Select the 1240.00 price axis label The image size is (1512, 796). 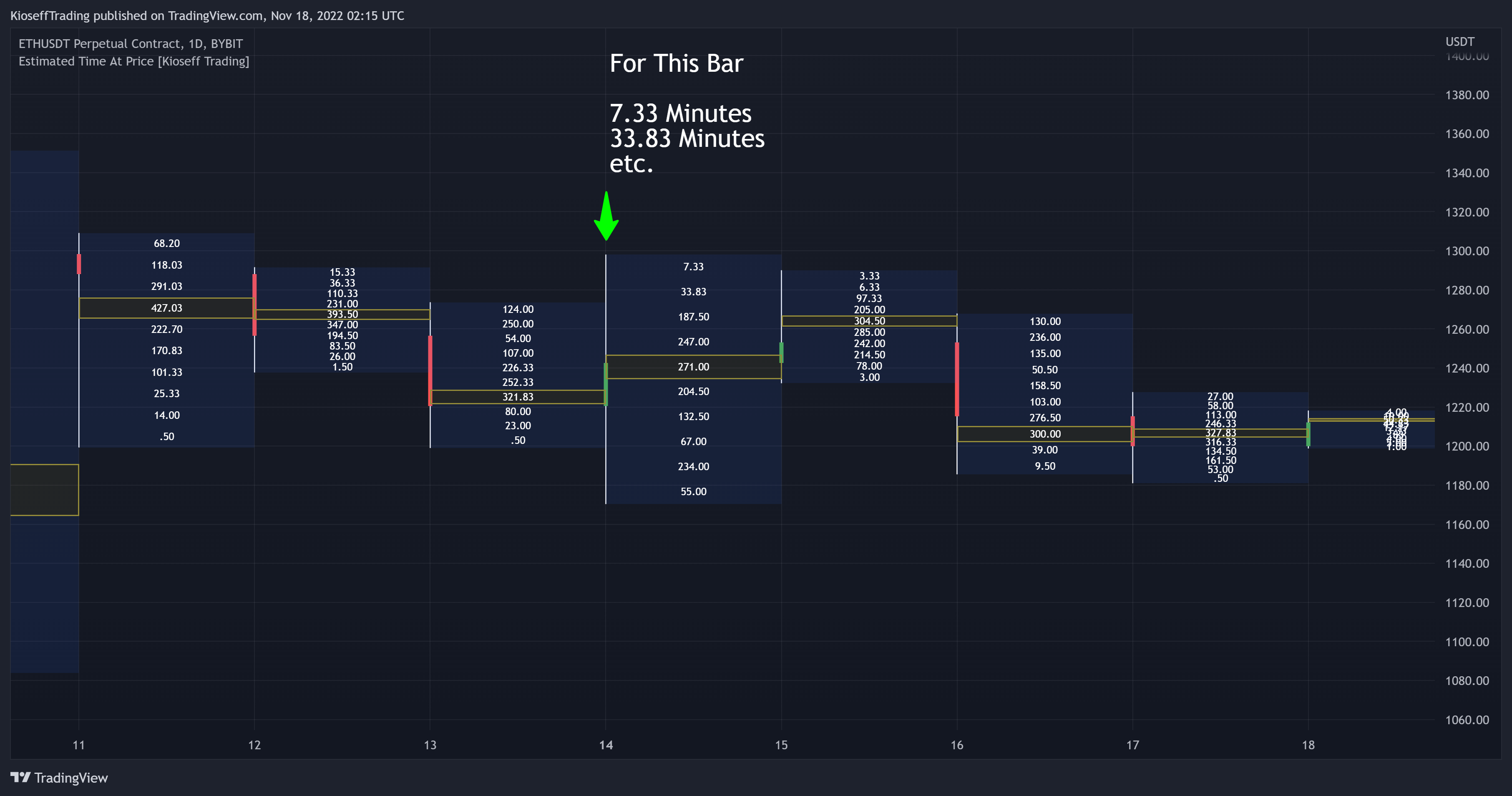tap(1467, 368)
